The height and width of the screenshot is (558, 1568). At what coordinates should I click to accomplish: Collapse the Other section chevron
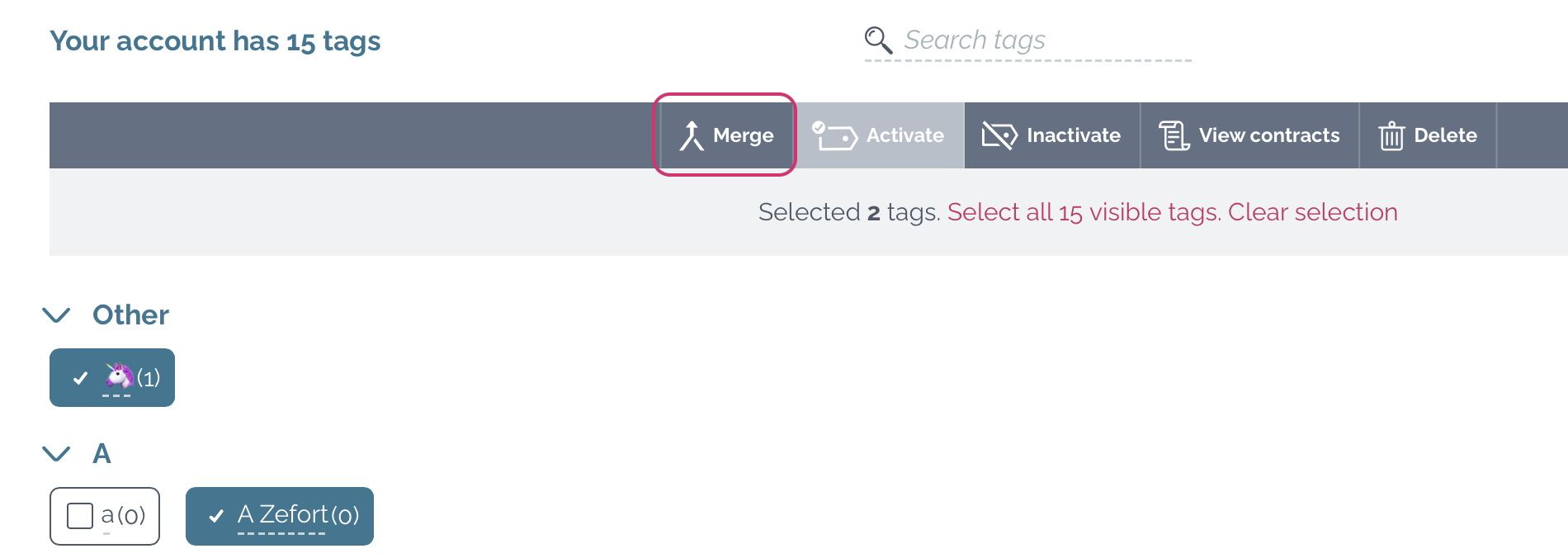(56, 314)
